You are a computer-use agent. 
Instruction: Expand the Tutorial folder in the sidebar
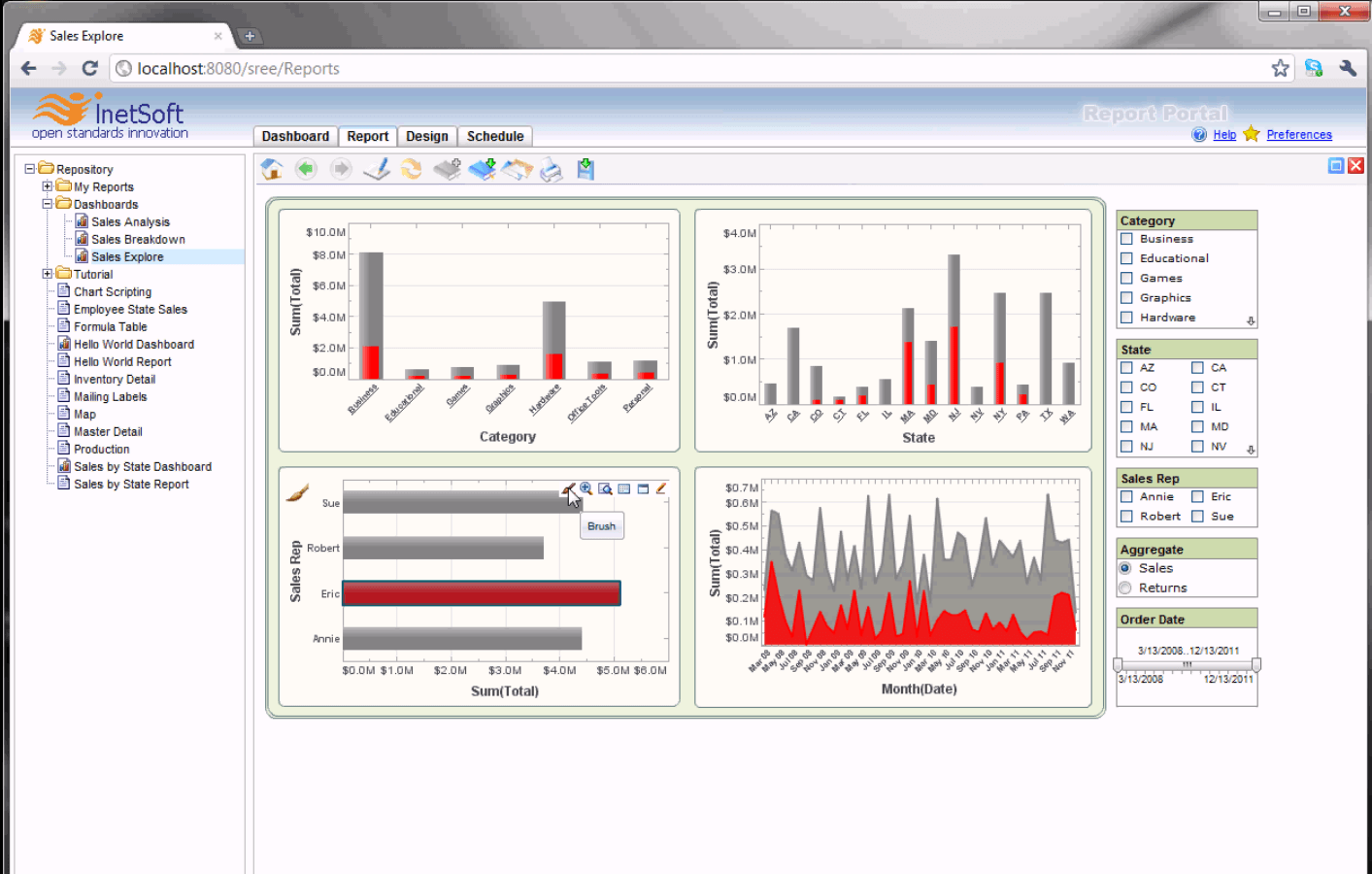pos(47,274)
